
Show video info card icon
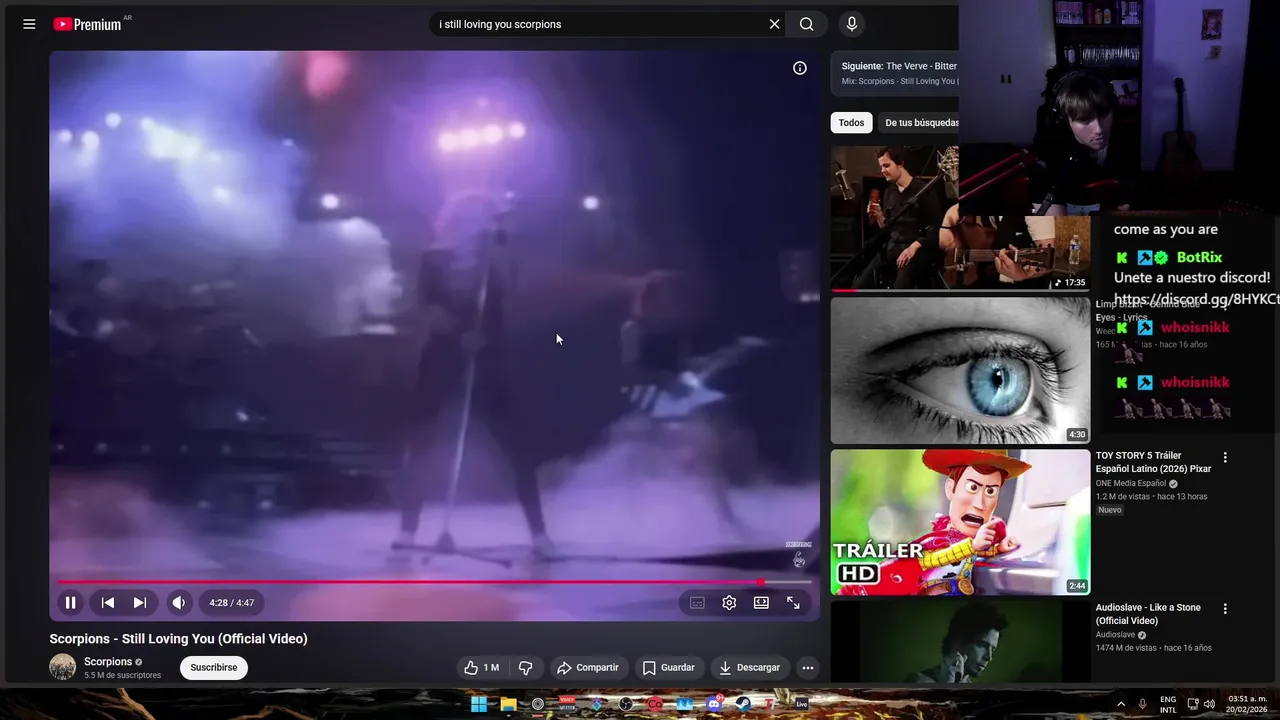pyautogui.click(x=800, y=68)
